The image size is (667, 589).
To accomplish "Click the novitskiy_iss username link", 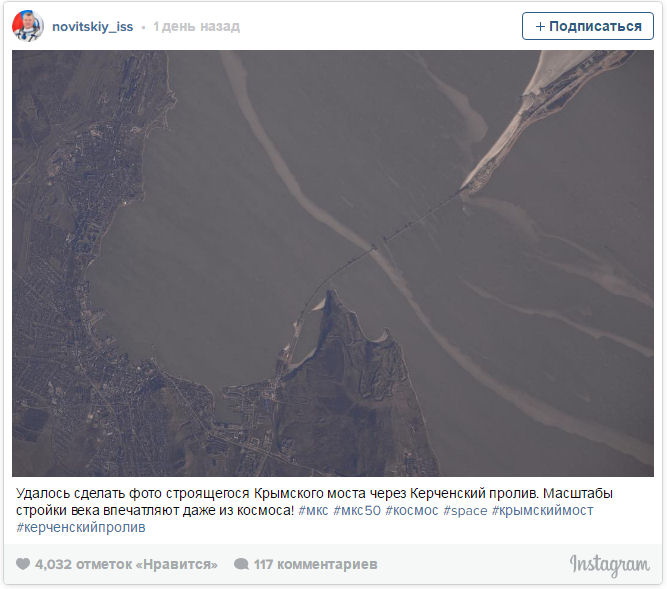I will [x=92, y=27].
